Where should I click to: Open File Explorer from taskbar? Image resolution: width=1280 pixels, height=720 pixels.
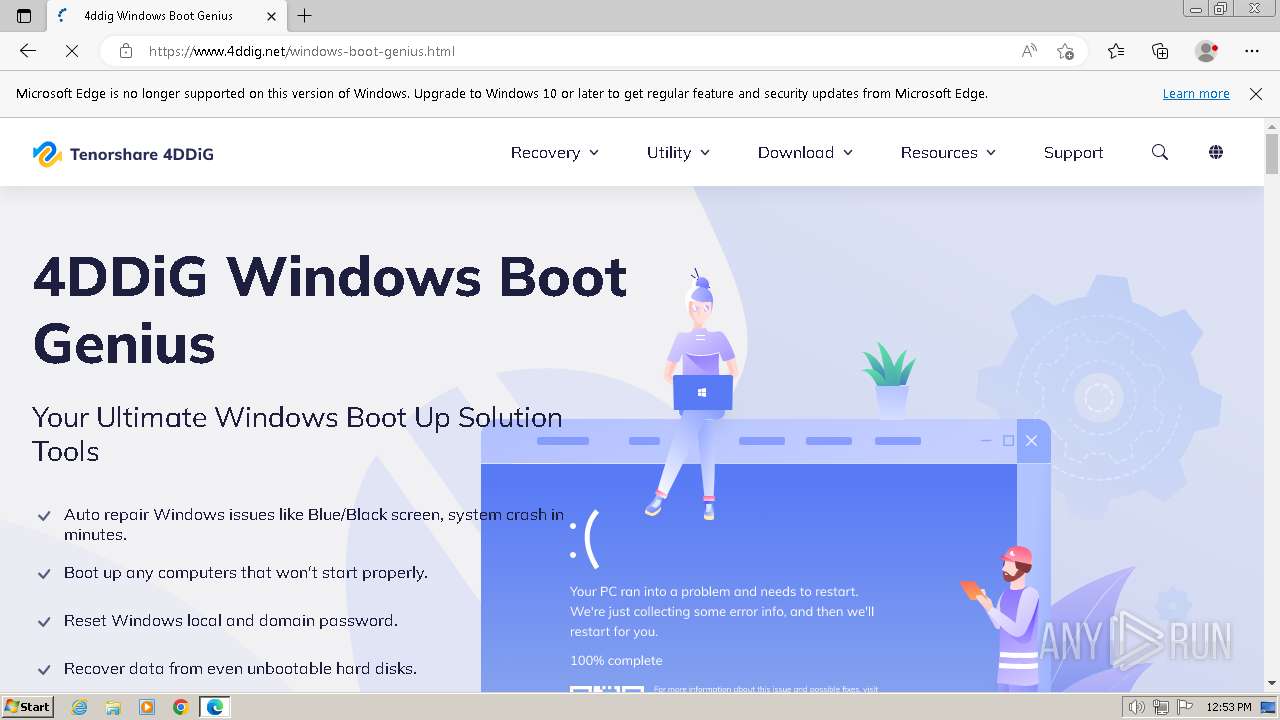click(113, 707)
